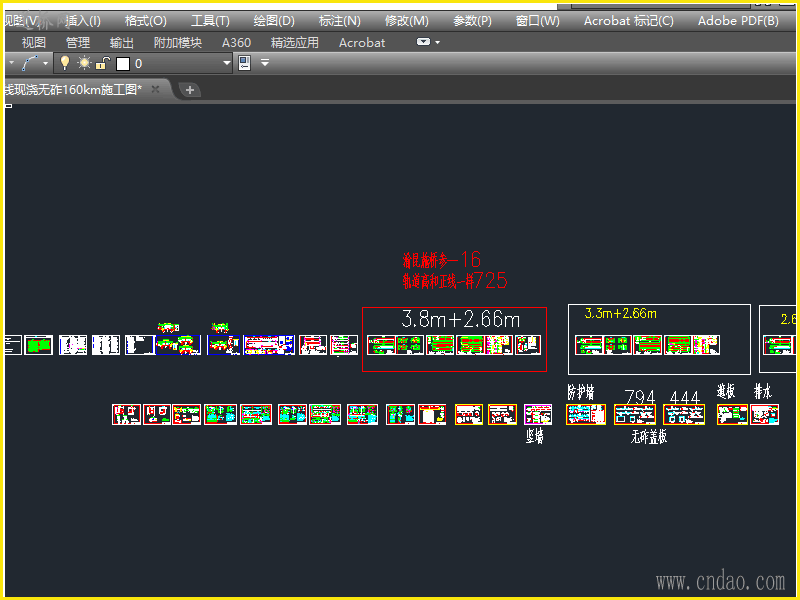Image resolution: width=800 pixels, height=600 pixels.
Task: Click the ribbon panel cycle icon
Action: pos(423,42)
